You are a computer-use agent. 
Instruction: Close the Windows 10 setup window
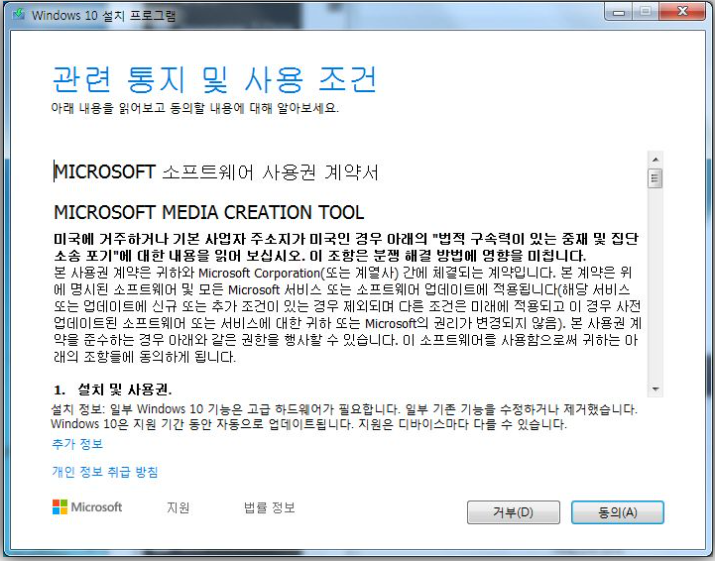tap(682, 11)
